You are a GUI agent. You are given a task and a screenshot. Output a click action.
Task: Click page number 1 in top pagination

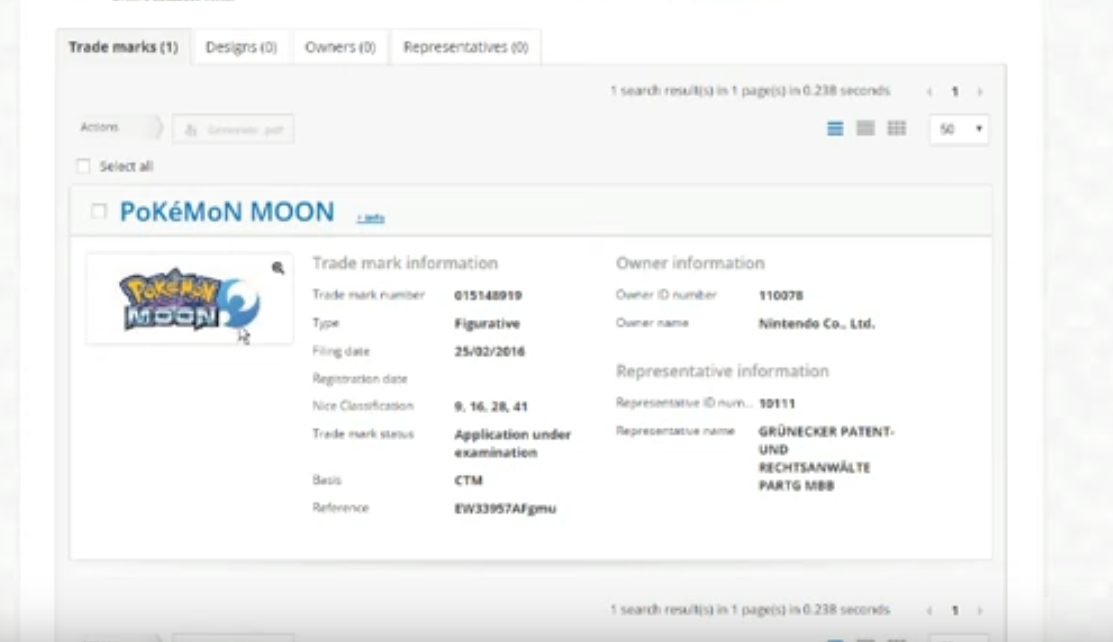click(x=955, y=91)
